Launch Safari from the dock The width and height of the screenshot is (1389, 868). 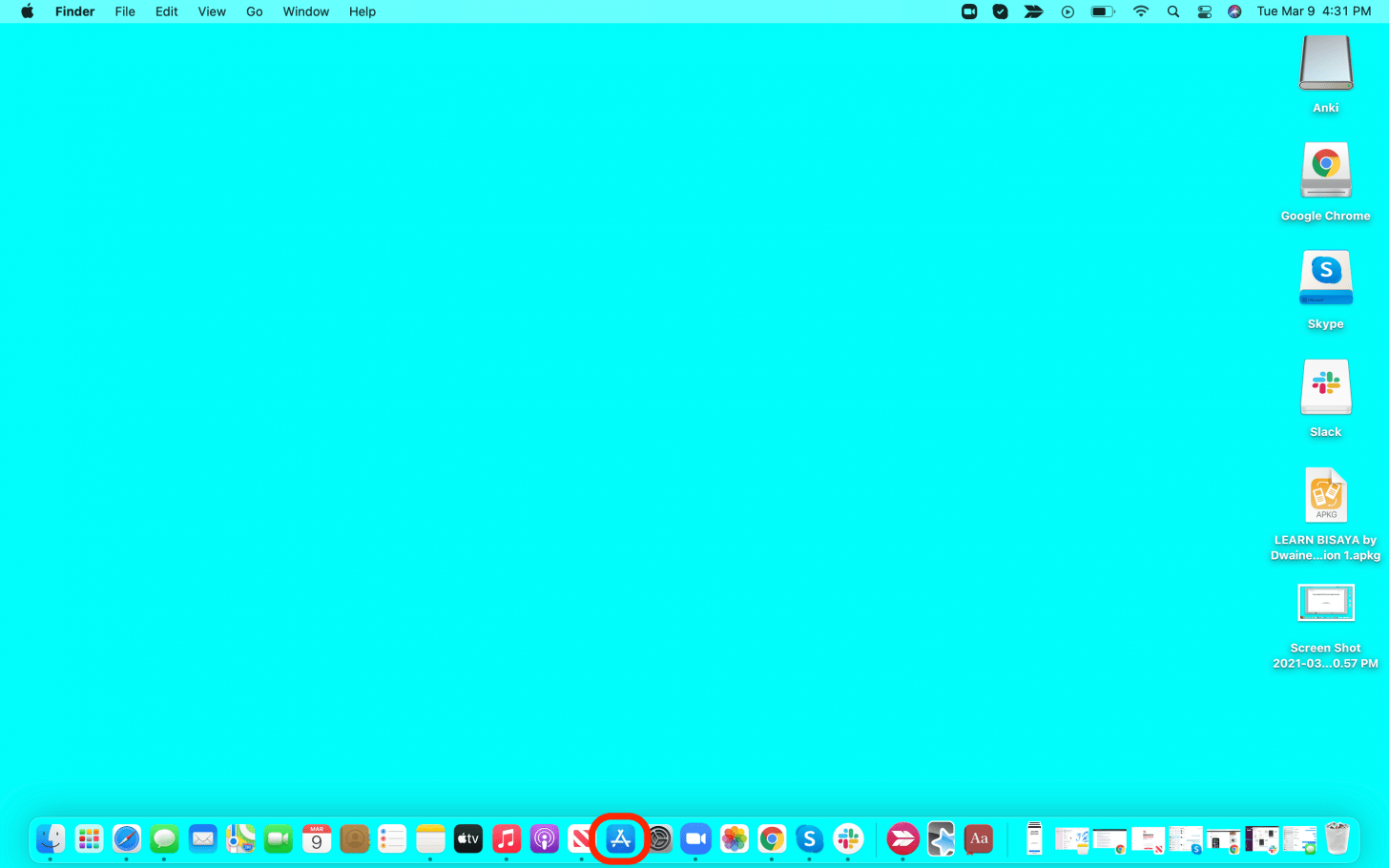click(x=127, y=839)
